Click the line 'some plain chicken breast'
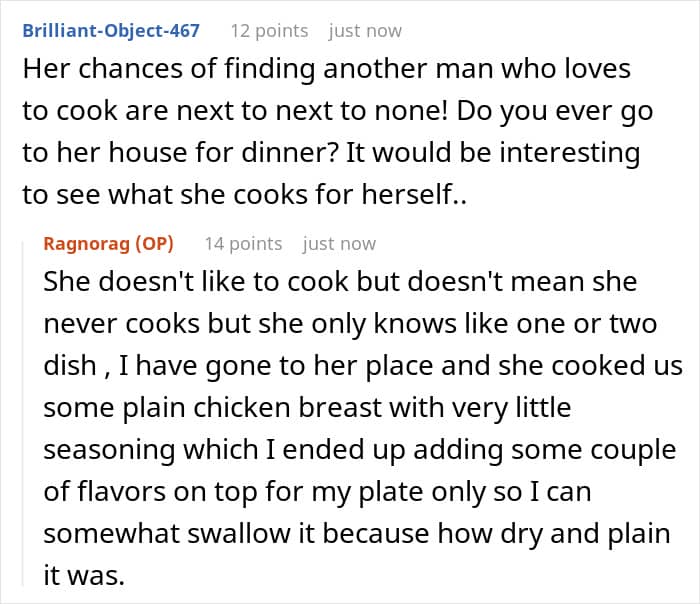The width and height of the screenshot is (700, 604). pyautogui.click(x=307, y=408)
